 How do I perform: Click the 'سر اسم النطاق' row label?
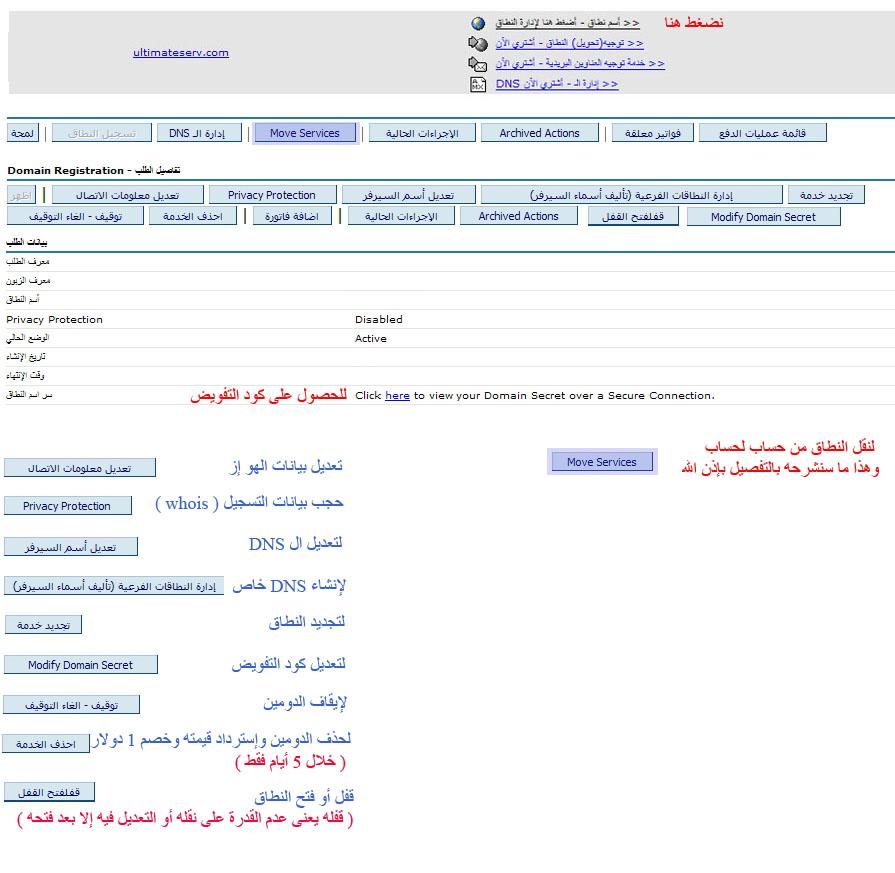pos(29,395)
